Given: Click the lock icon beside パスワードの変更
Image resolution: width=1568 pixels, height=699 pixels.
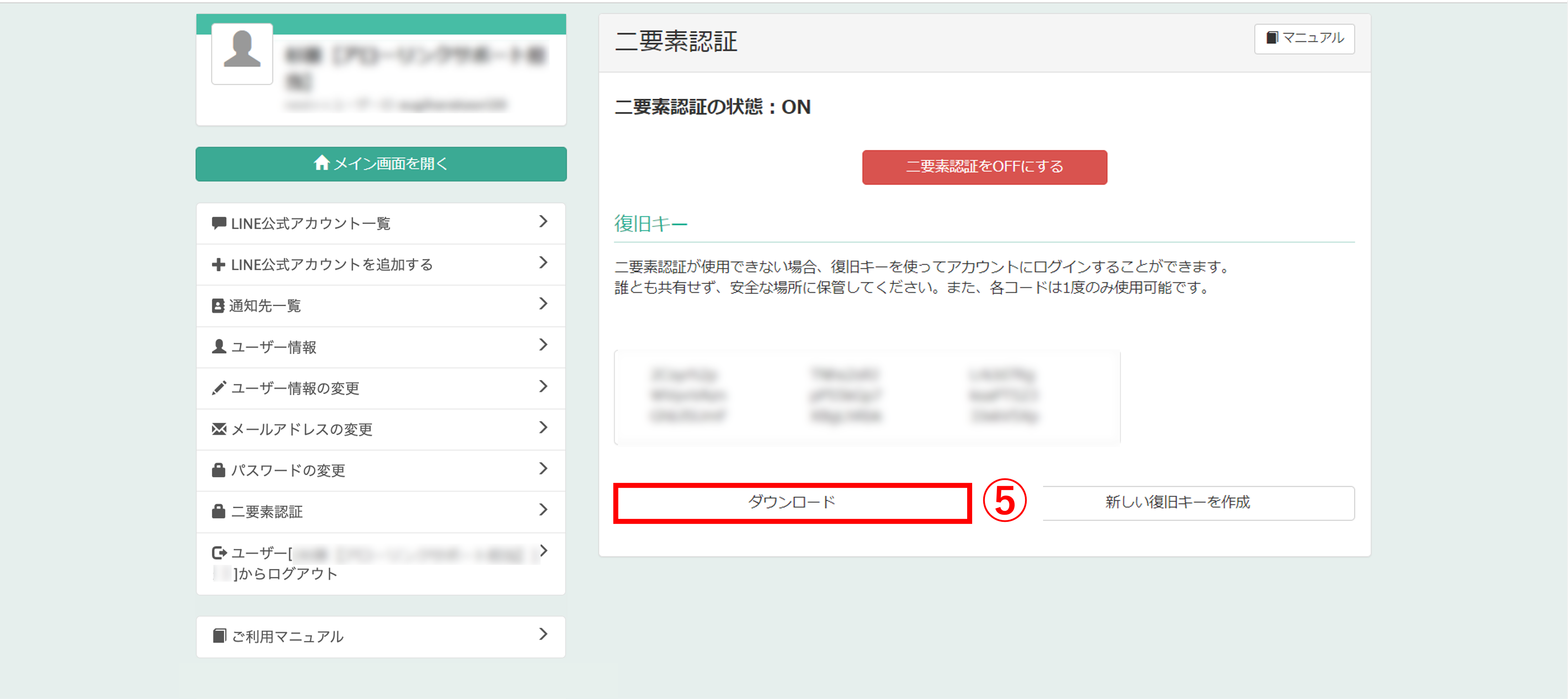Looking at the screenshot, I should 218,470.
